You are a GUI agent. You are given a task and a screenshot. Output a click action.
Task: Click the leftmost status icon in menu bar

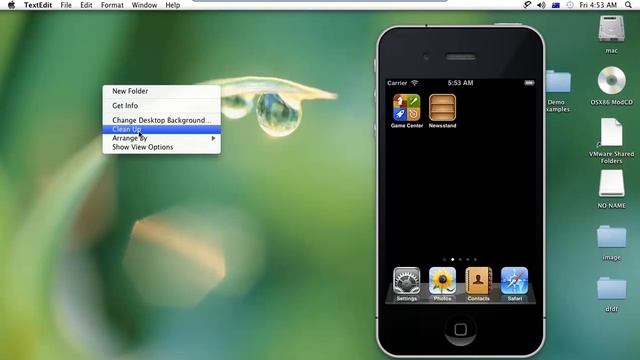(x=527, y=5)
